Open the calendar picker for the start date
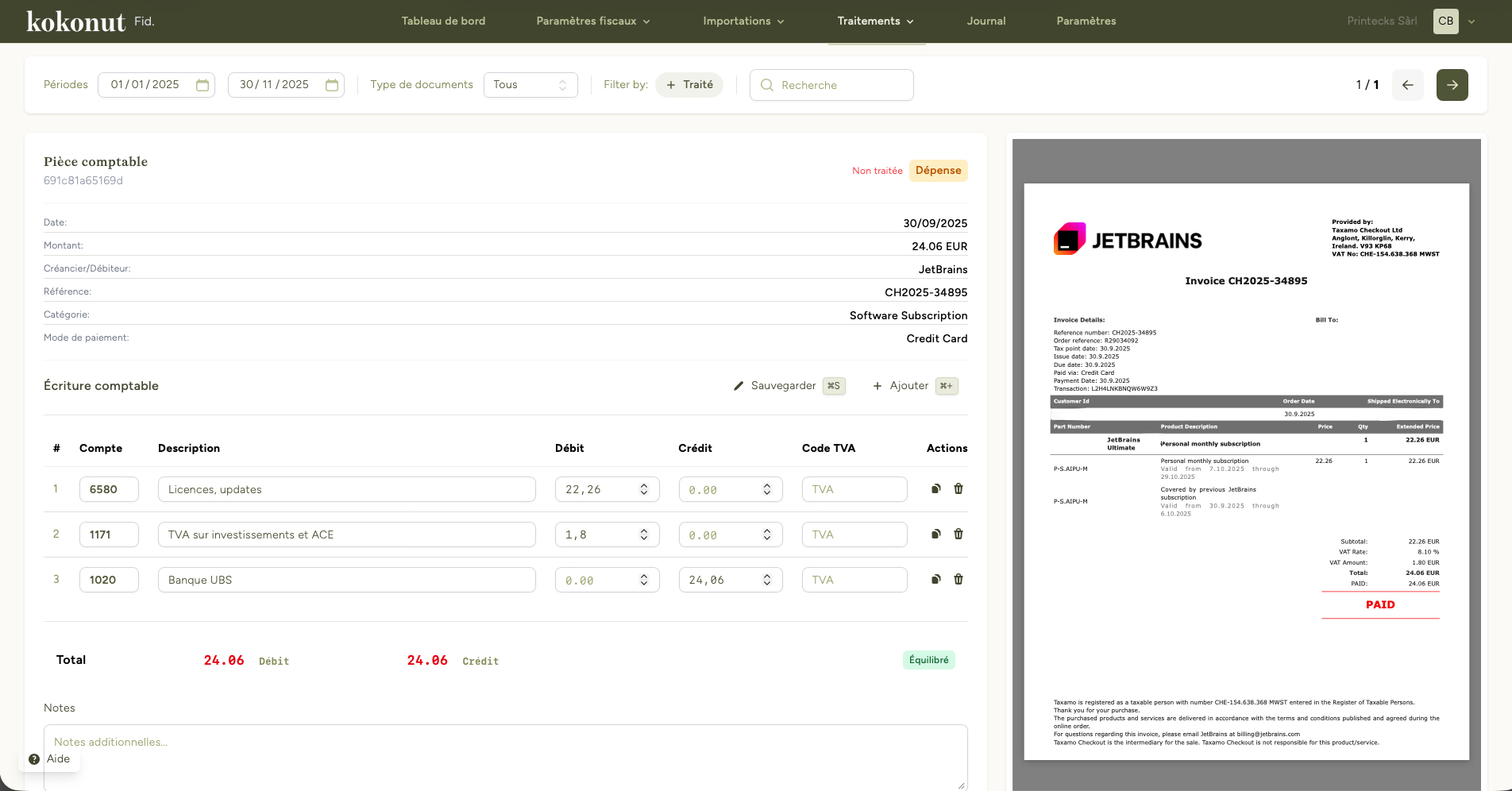This screenshot has width=1512, height=791. coord(202,84)
